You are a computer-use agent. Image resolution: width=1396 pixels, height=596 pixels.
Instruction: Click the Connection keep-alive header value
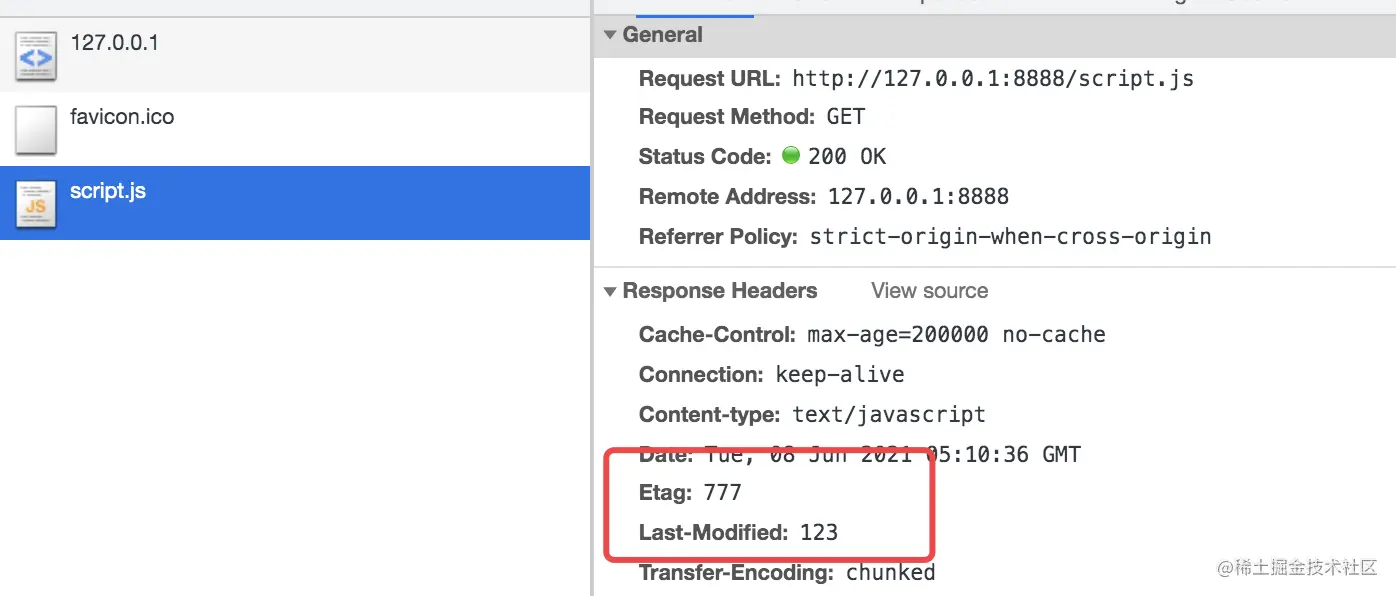[840, 375]
